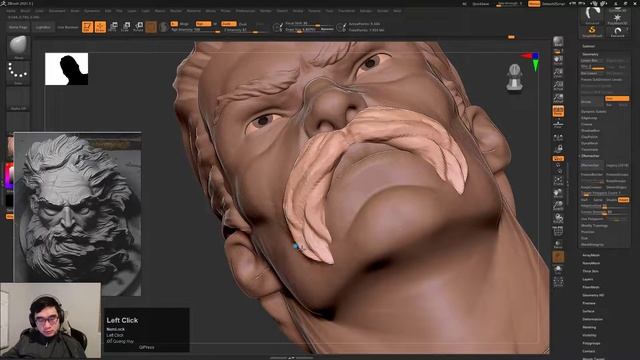The width and height of the screenshot is (640, 360).
Task: Click the AAHalf icon
Action: click(558, 98)
